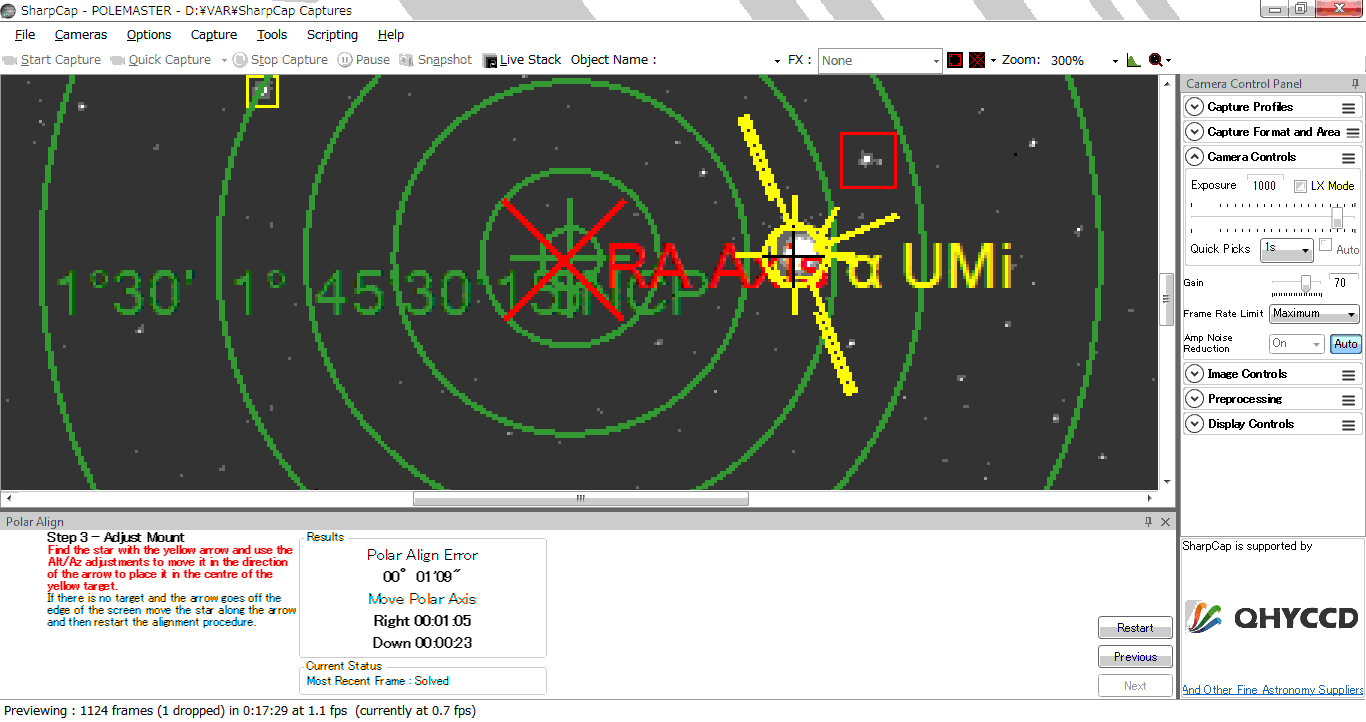Click the Right 00:01:05 adjustment text

(x=422, y=621)
